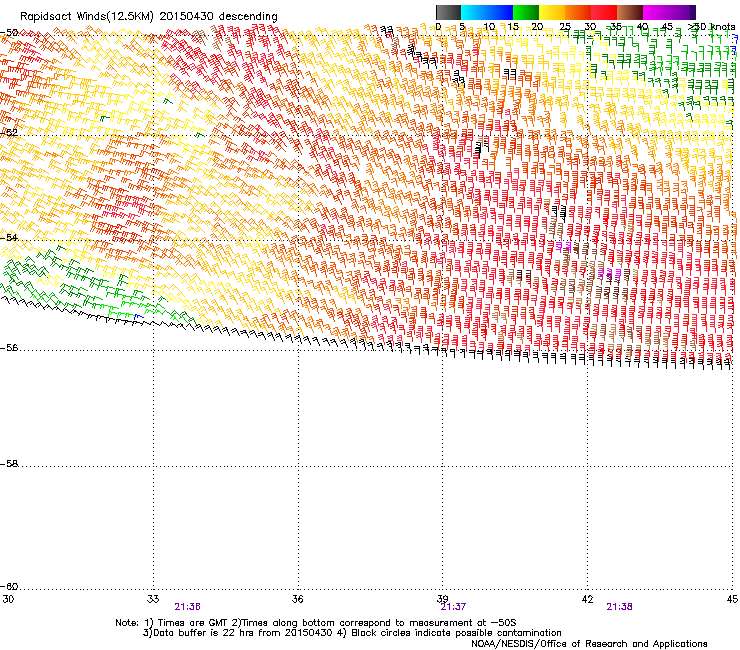
Task: Click the purple '21:37' time marker
Action: (x=454, y=607)
